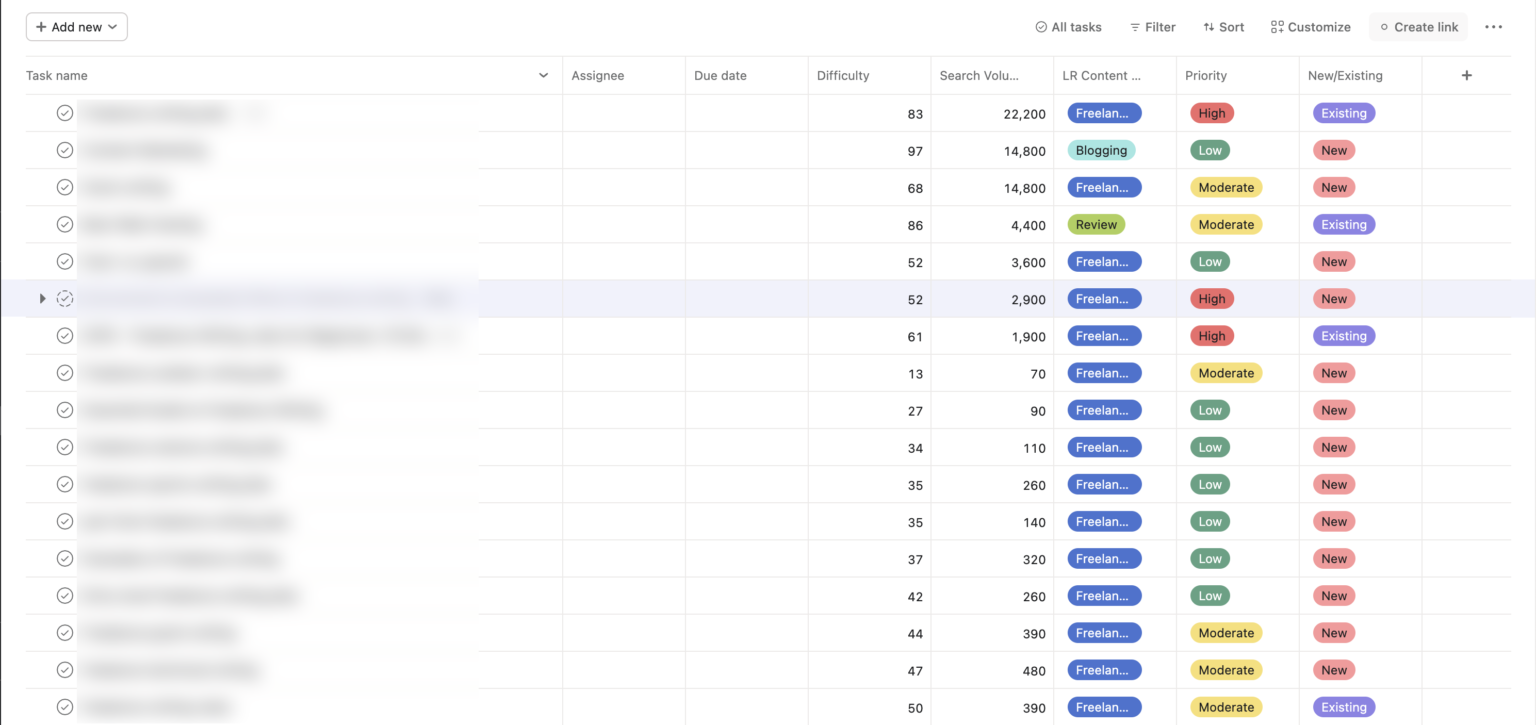Click the first empty Assignee cell

623,112
